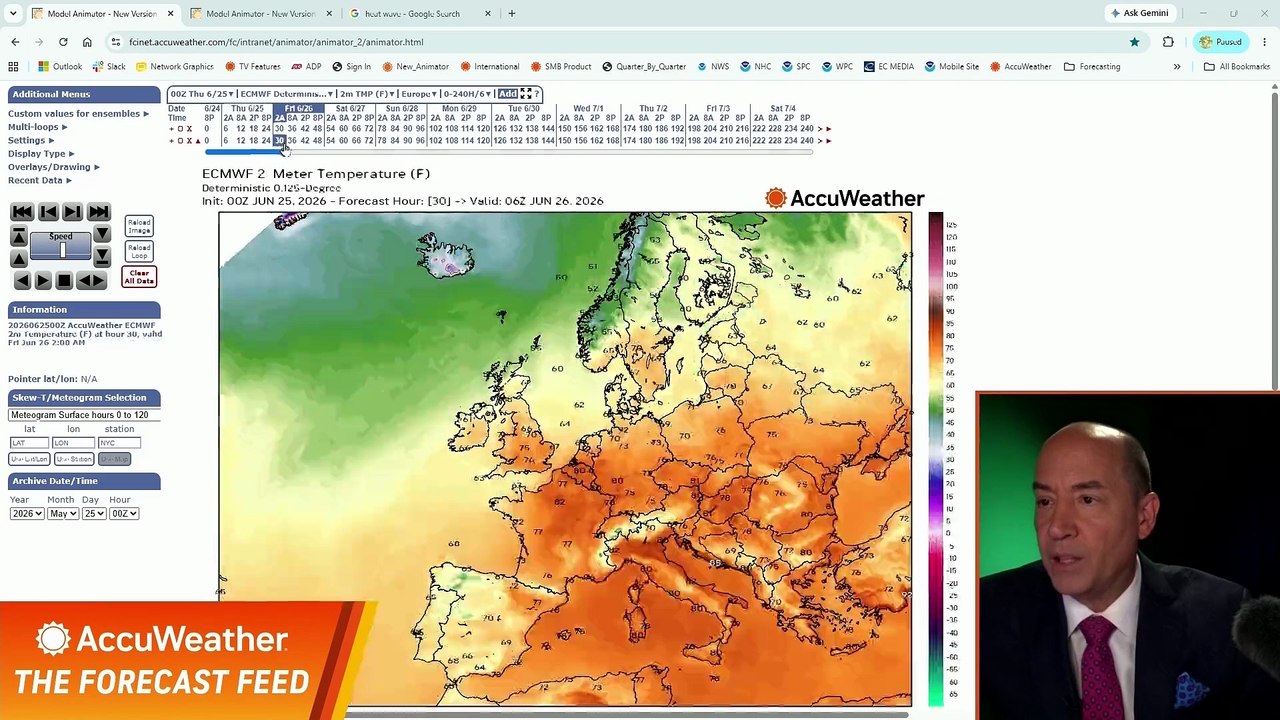The image size is (1280, 720).
Task: Open the archive Month dropdown
Action: tap(63, 514)
